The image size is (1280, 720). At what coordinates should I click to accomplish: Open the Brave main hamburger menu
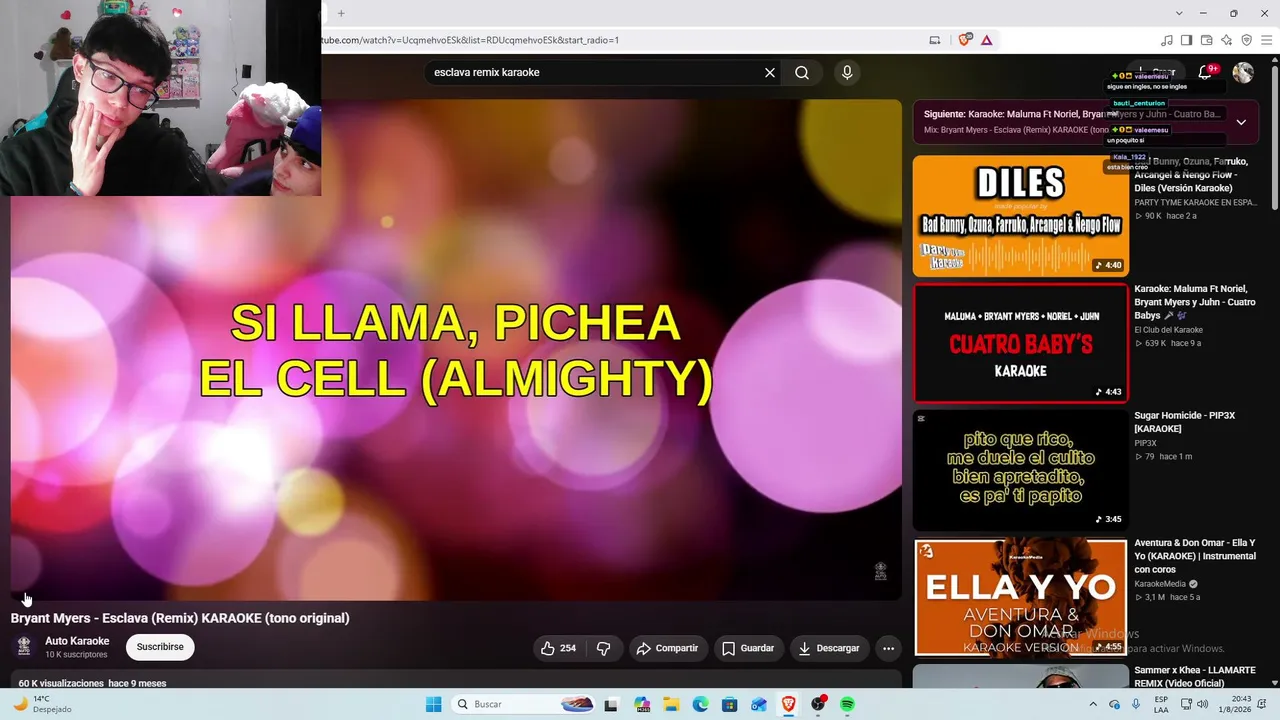1266,40
